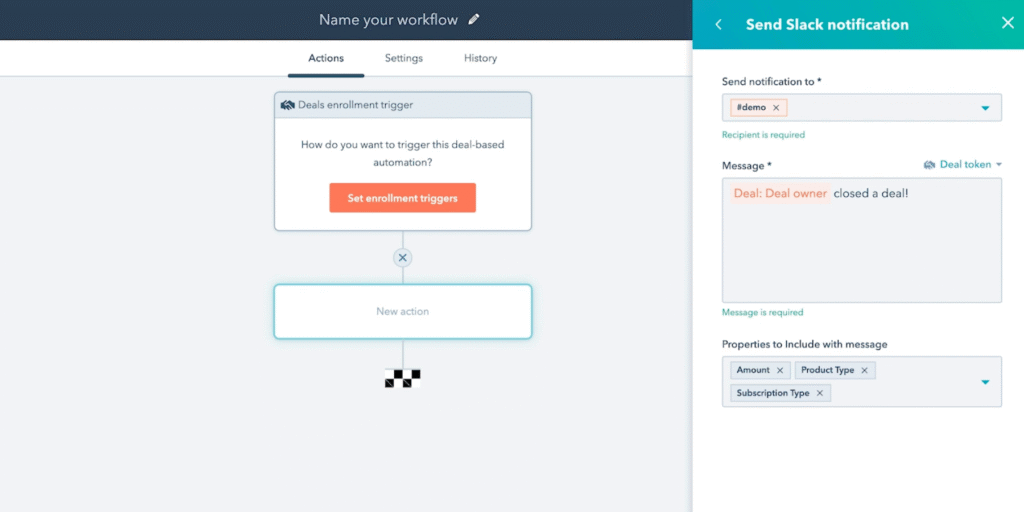
Task: Switch to the Actions tab
Action: [326, 58]
